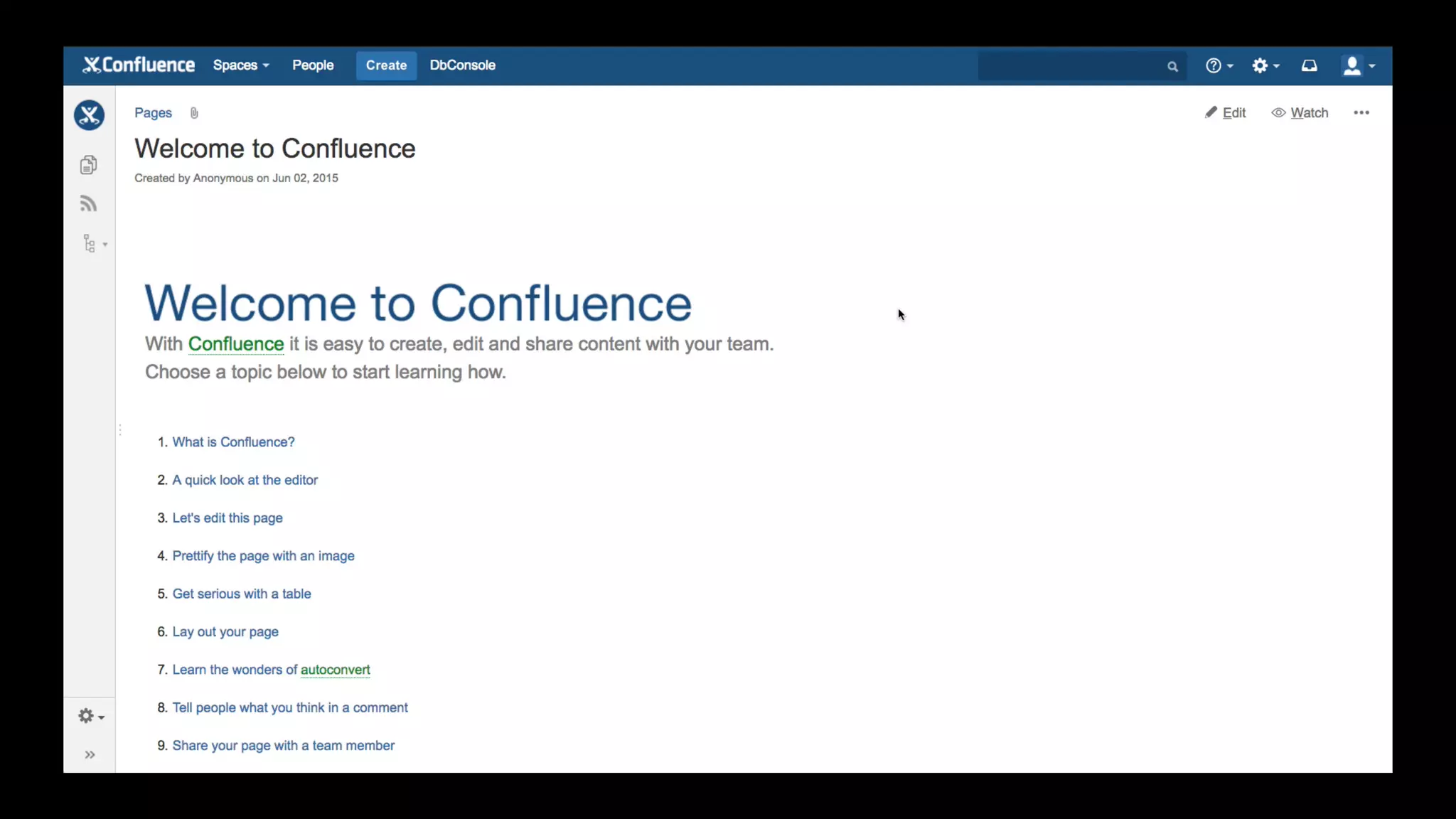
Task: Open the DbConsole menu item
Action: [x=462, y=65]
